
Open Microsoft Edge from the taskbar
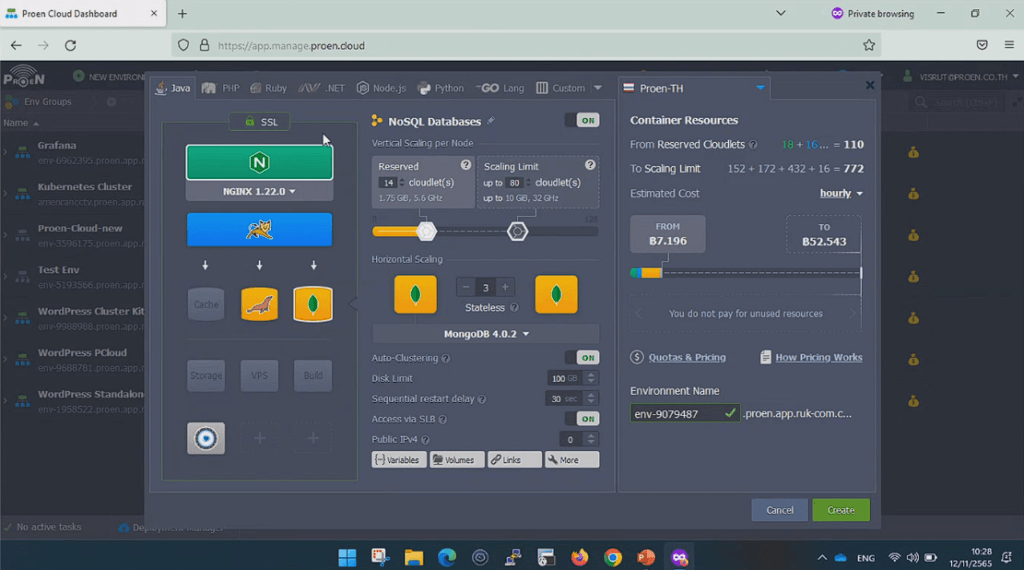coord(447,557)
